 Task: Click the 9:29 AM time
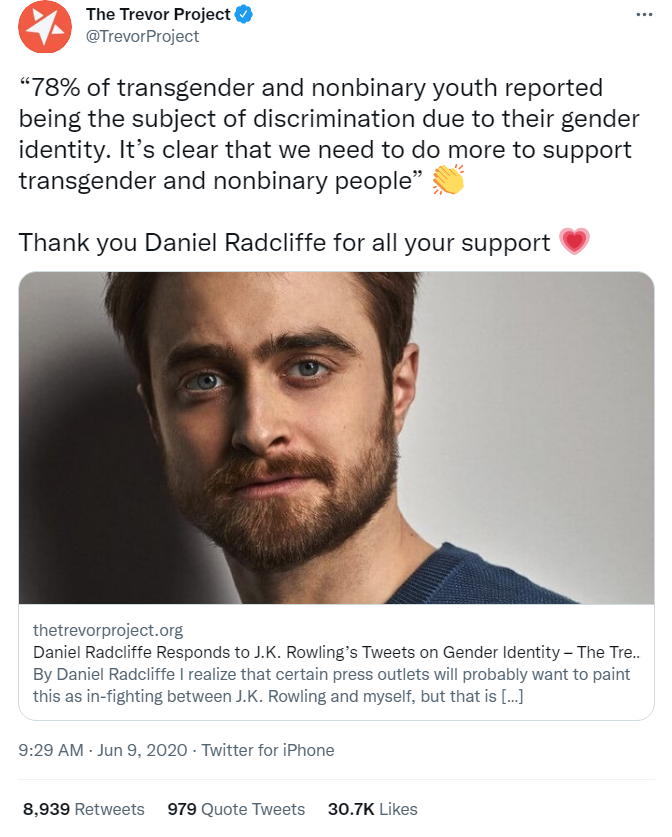pos(51,750)
